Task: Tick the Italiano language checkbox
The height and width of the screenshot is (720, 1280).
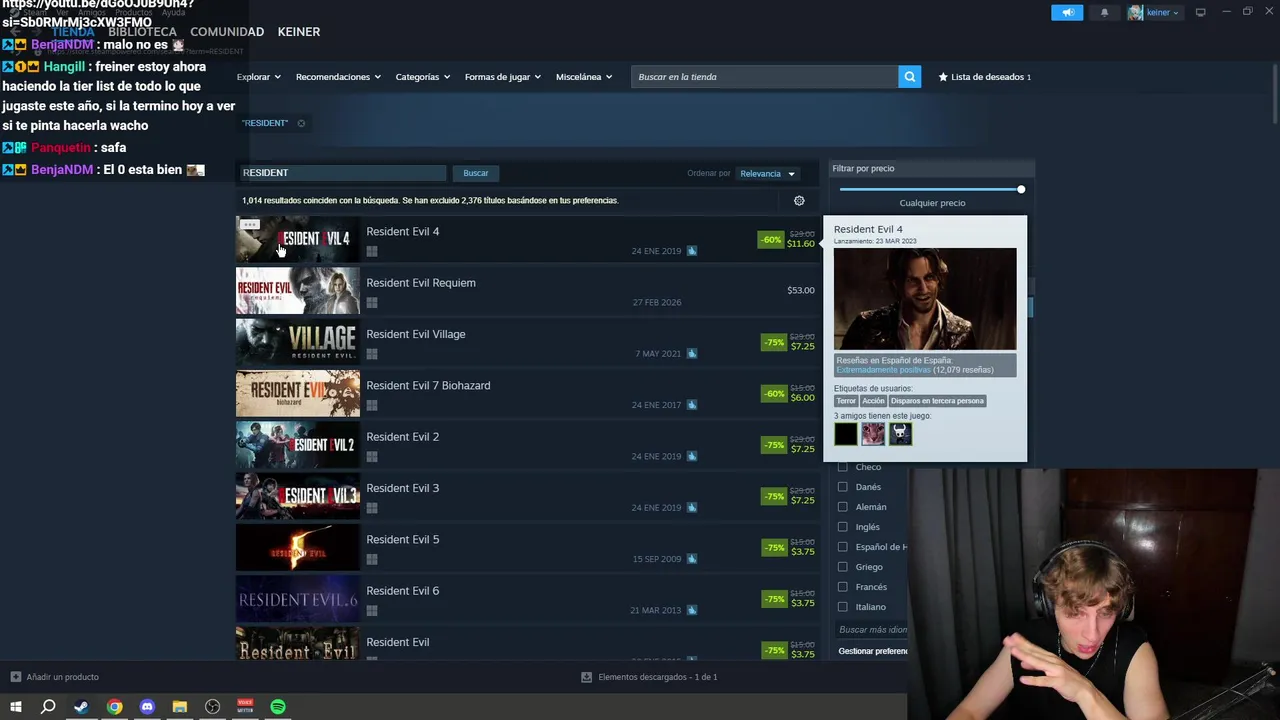Action: click(842, 607)
